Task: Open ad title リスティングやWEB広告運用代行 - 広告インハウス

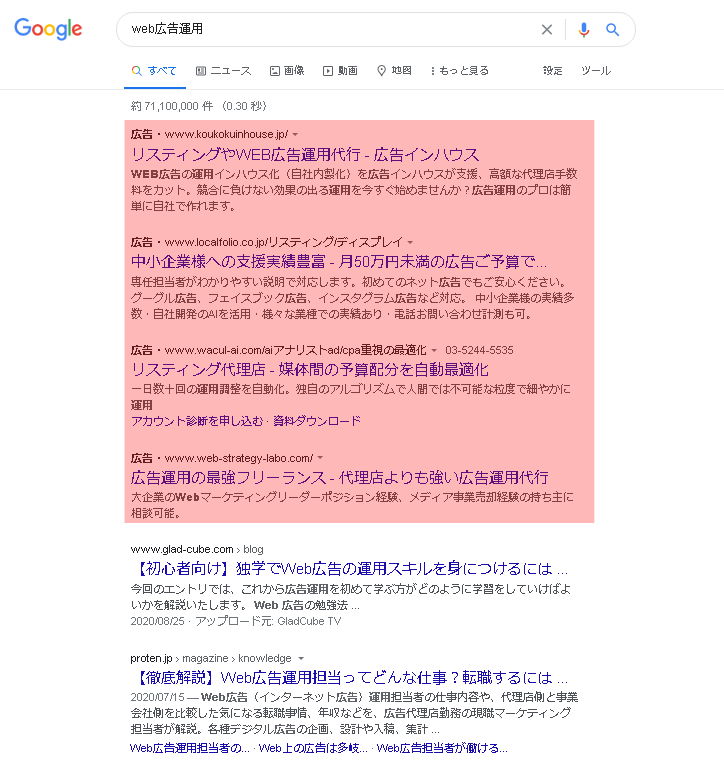Action: click(x=305, y=155)
